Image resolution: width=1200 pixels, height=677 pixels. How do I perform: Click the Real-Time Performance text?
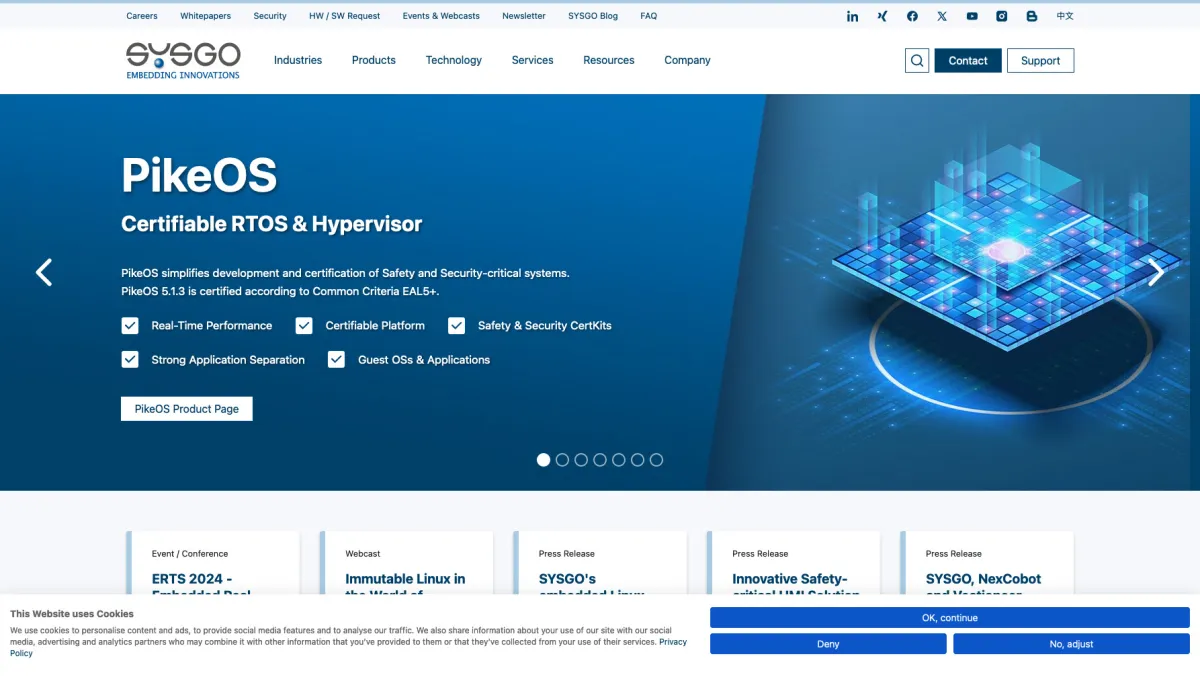(x=212, y=326)
